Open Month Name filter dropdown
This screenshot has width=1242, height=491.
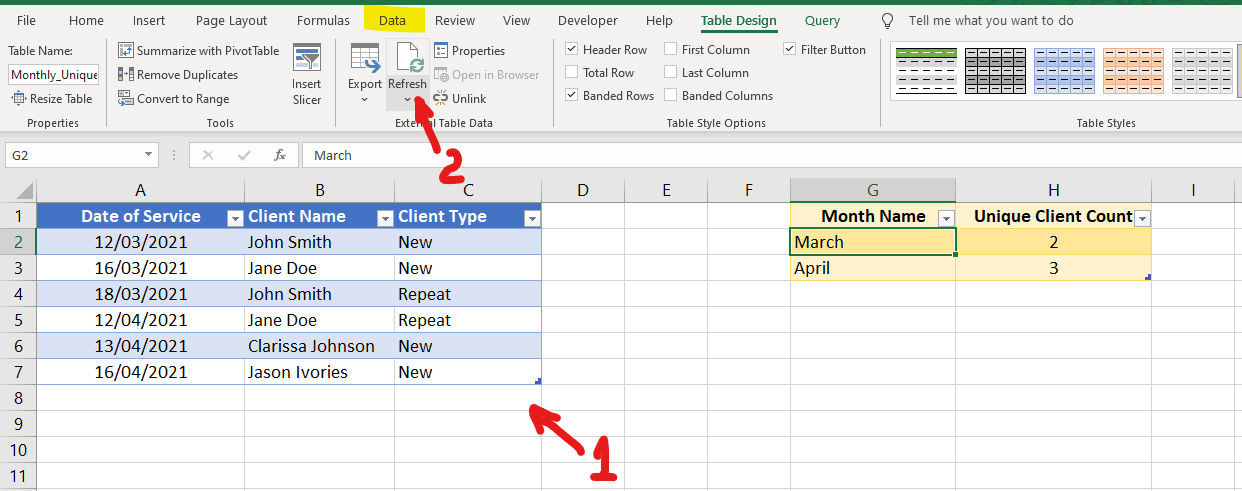click(945, 217)
